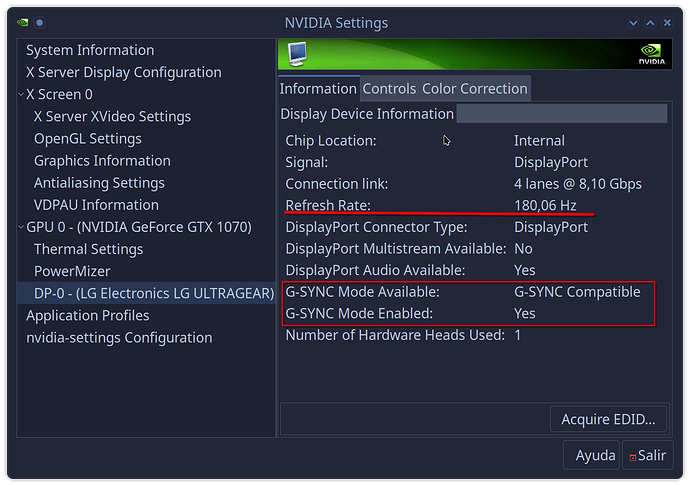Click the Ayuda help button
The image size is (690, 485).
click(x=591, y=455)
